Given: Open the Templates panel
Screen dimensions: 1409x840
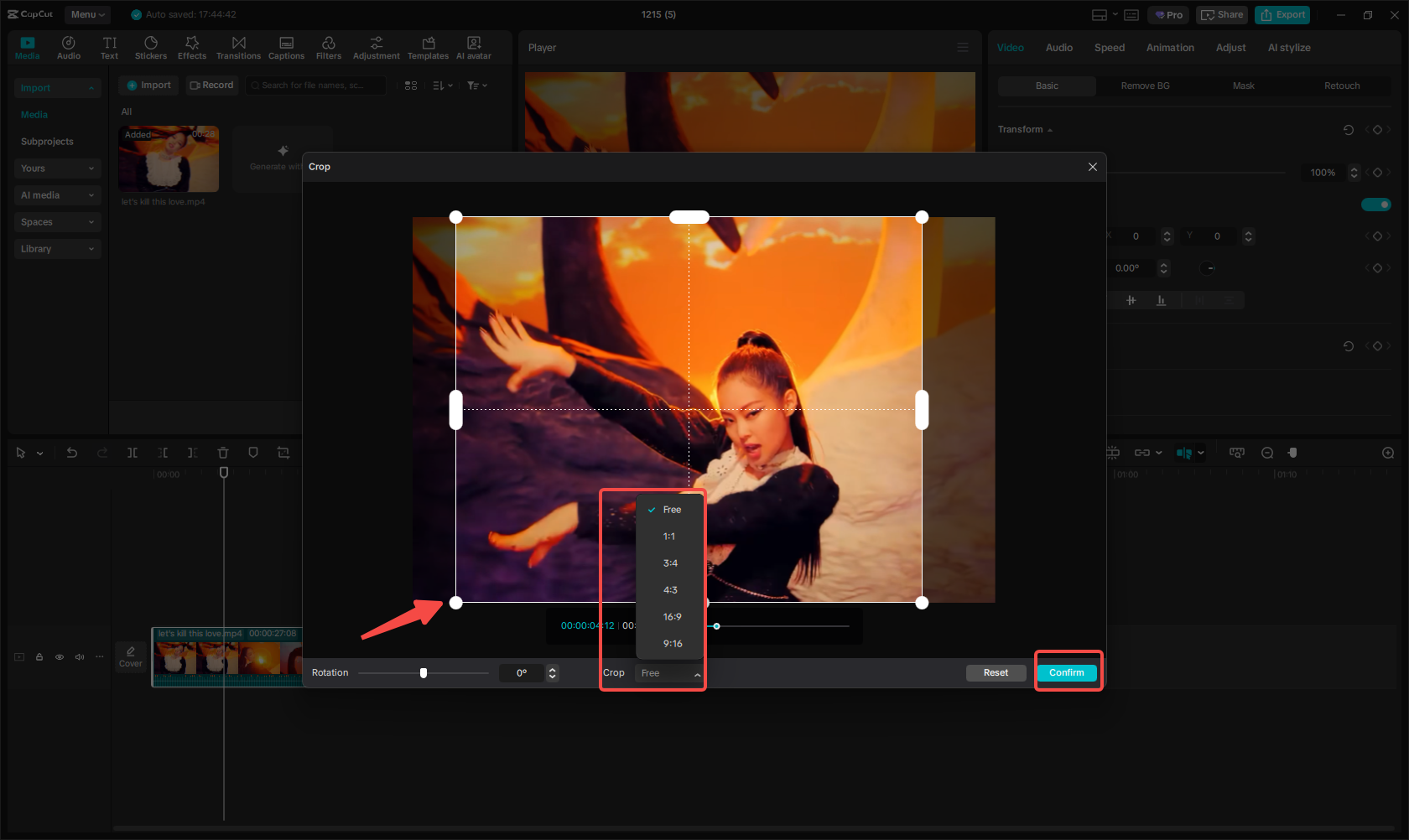Looking at the screenshot, I should click(428, 46).
